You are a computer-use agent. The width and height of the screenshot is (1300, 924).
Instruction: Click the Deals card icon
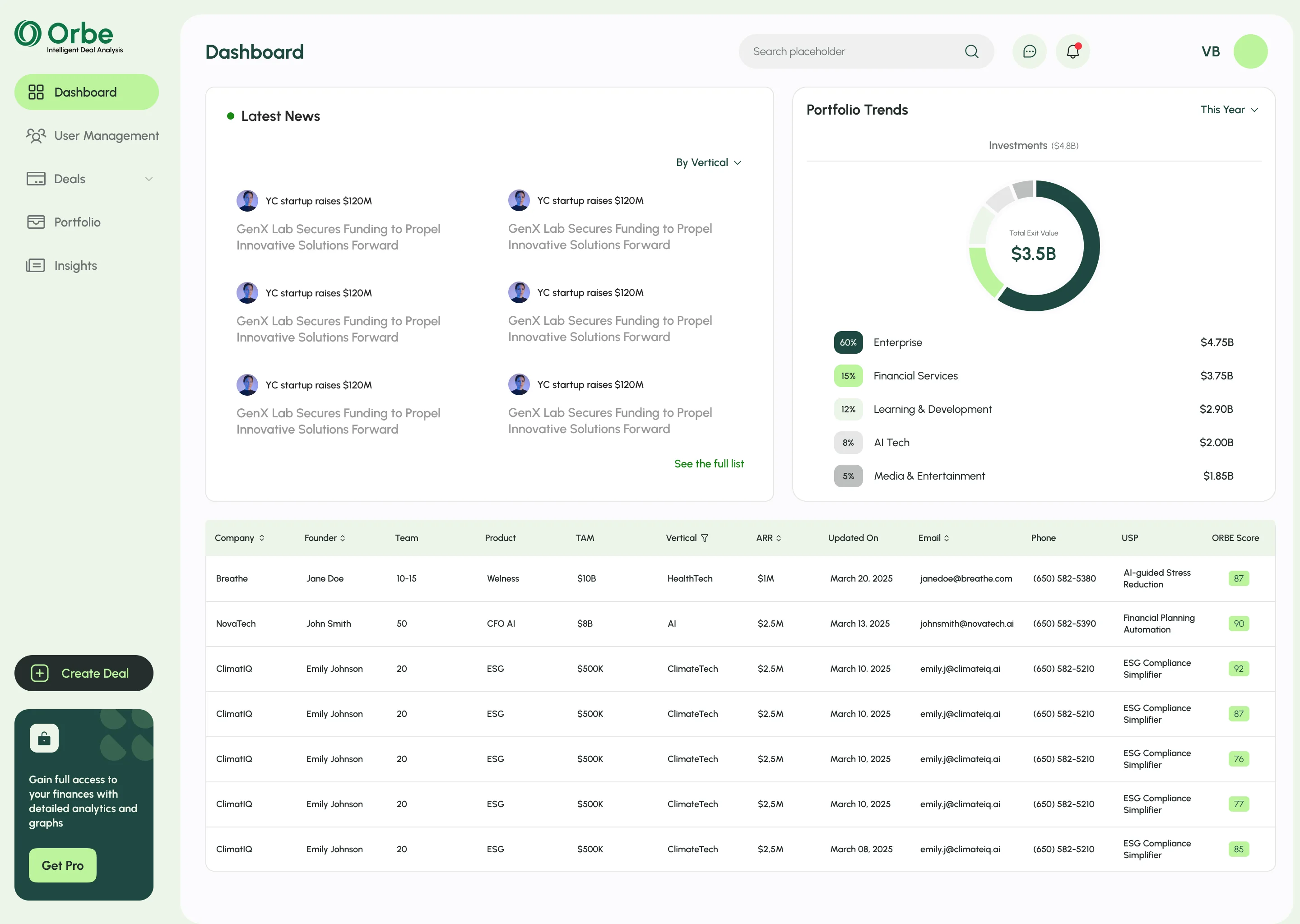pos(36,179)
